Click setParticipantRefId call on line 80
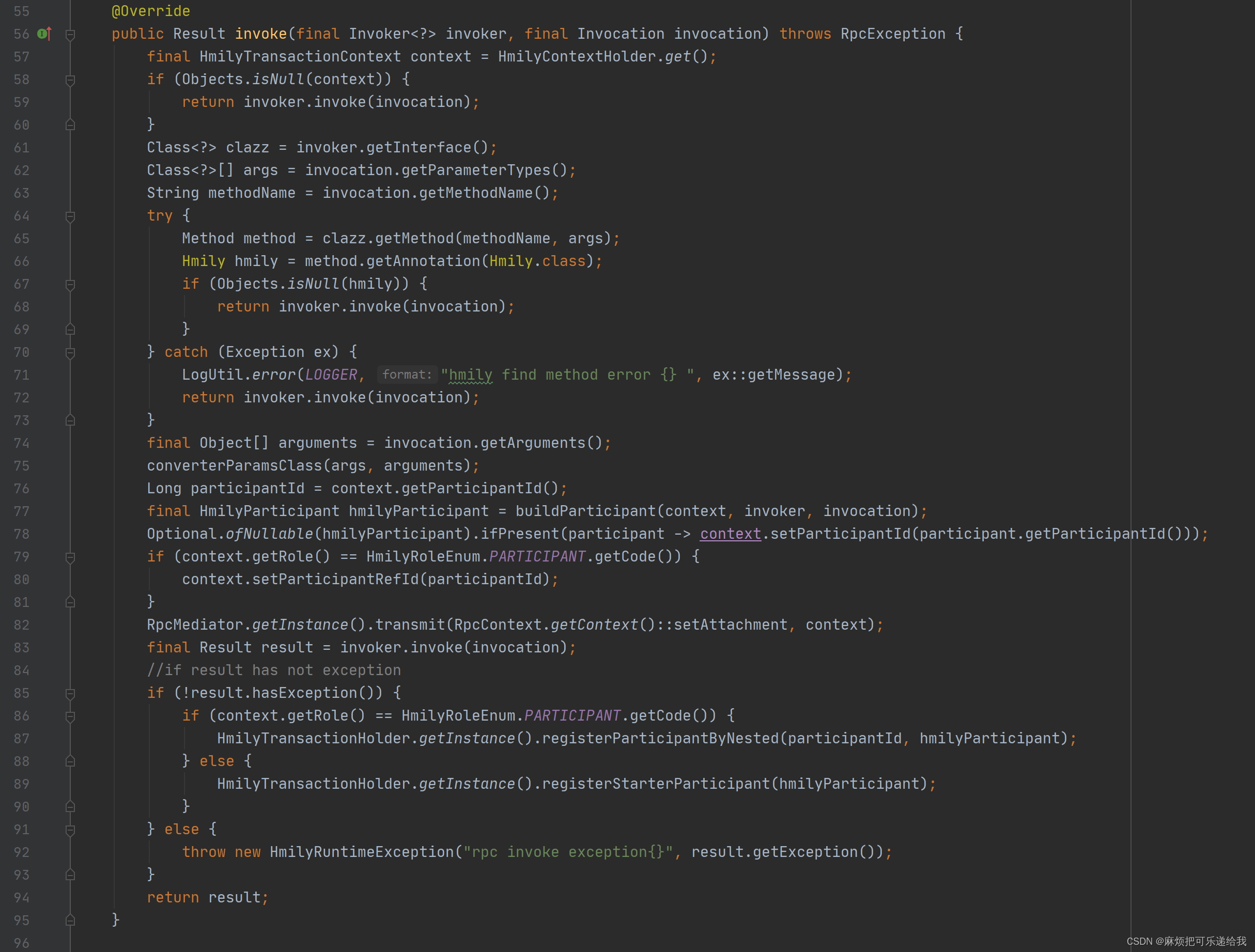This screenshot has width=1255, height=952. coord(335,579)
